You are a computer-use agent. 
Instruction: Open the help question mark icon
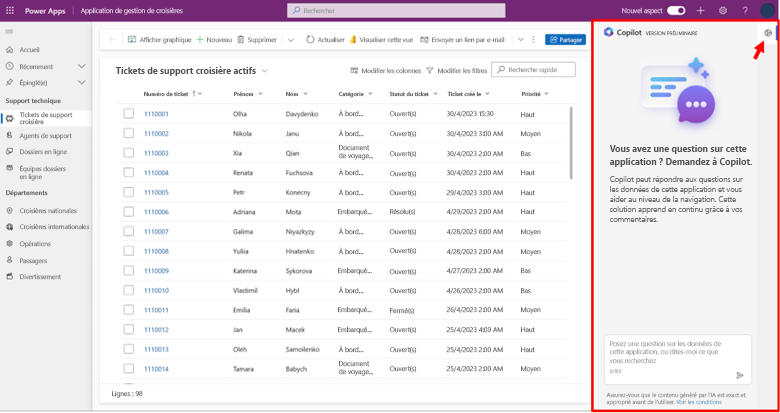[x=744, y=10]
